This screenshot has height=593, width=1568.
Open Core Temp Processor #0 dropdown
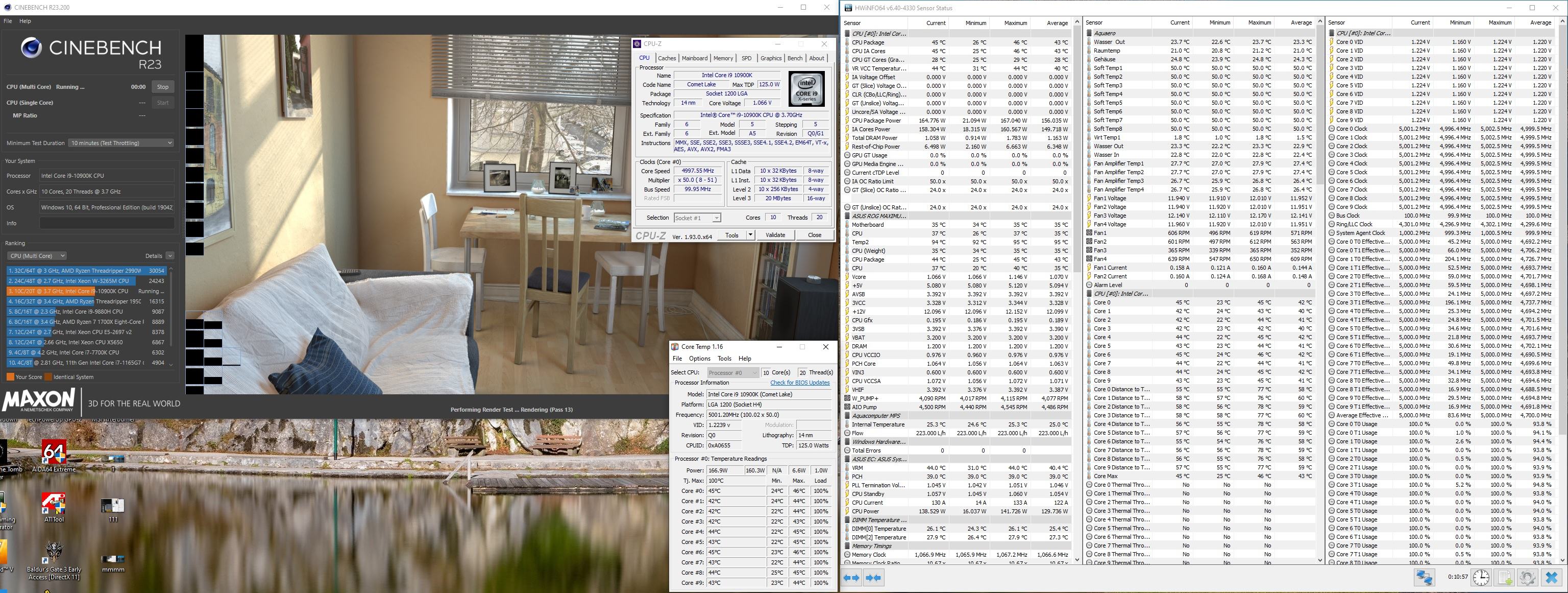point(733,372)
